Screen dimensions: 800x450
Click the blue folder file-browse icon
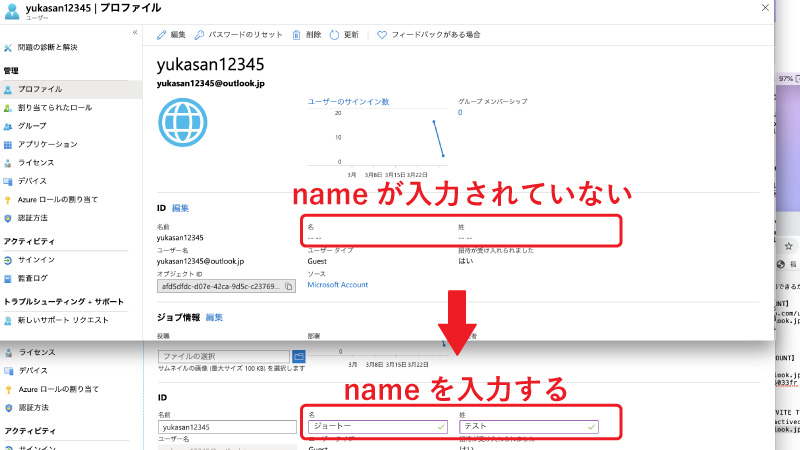[298, 356]
